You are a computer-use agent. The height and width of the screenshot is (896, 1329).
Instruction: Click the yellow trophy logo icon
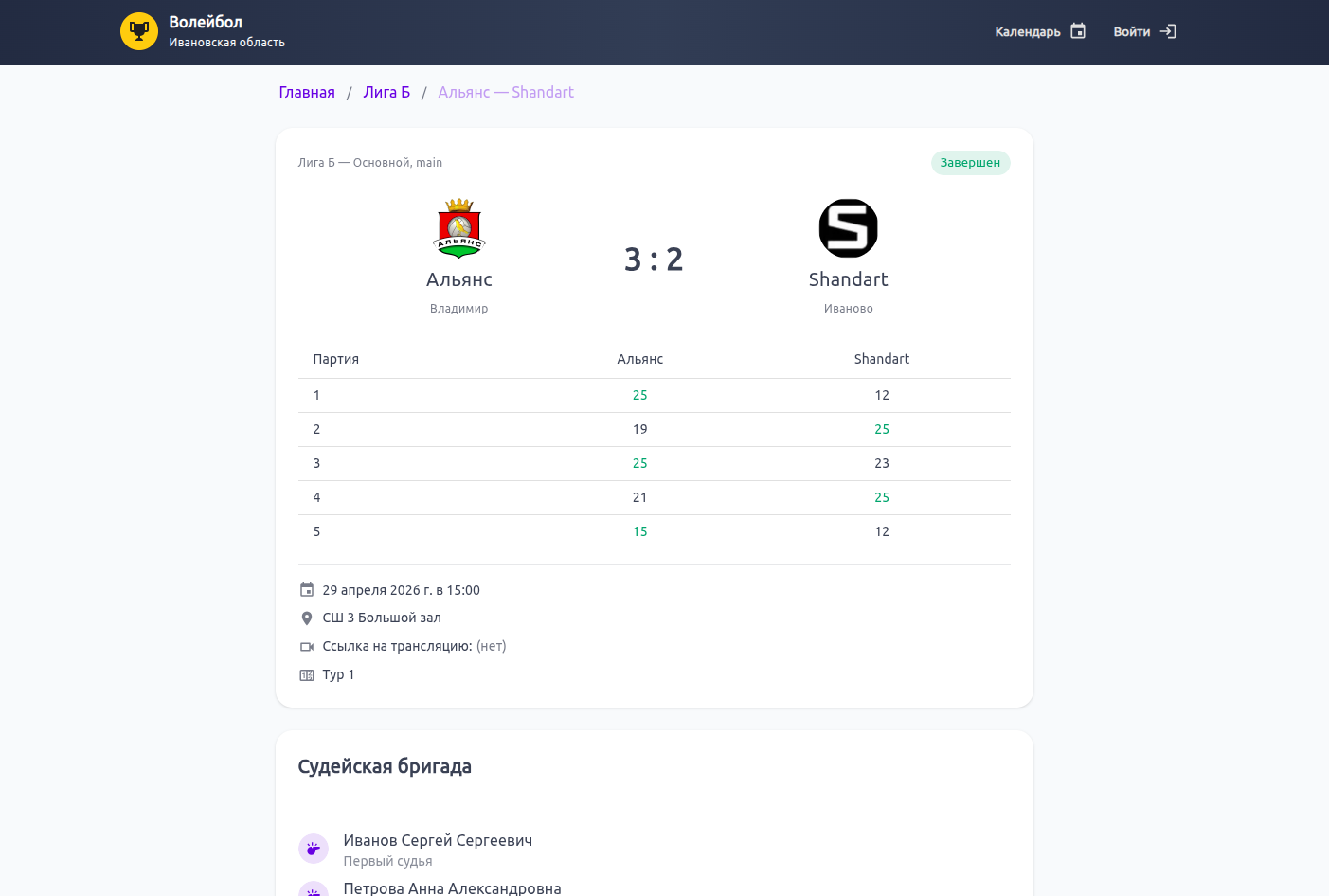(x=139, y=31)
